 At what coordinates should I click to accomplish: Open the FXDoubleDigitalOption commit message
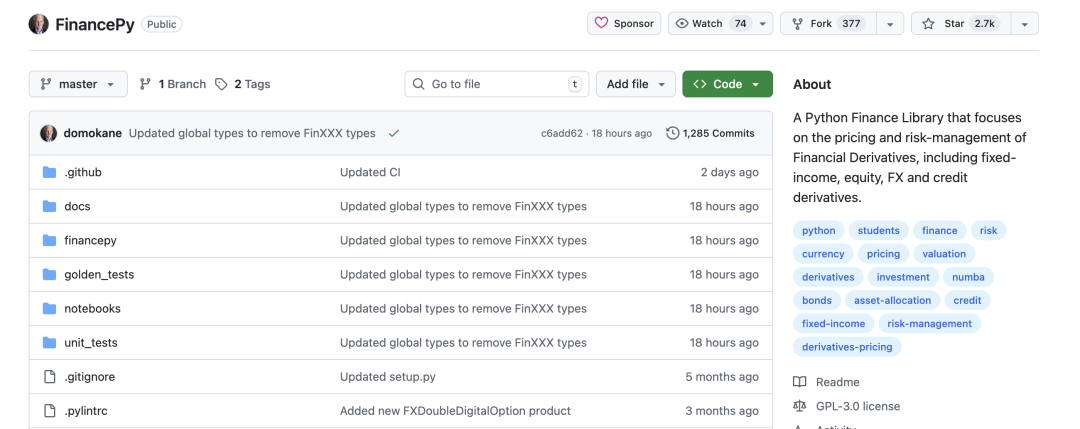click(x=455, y=411)
